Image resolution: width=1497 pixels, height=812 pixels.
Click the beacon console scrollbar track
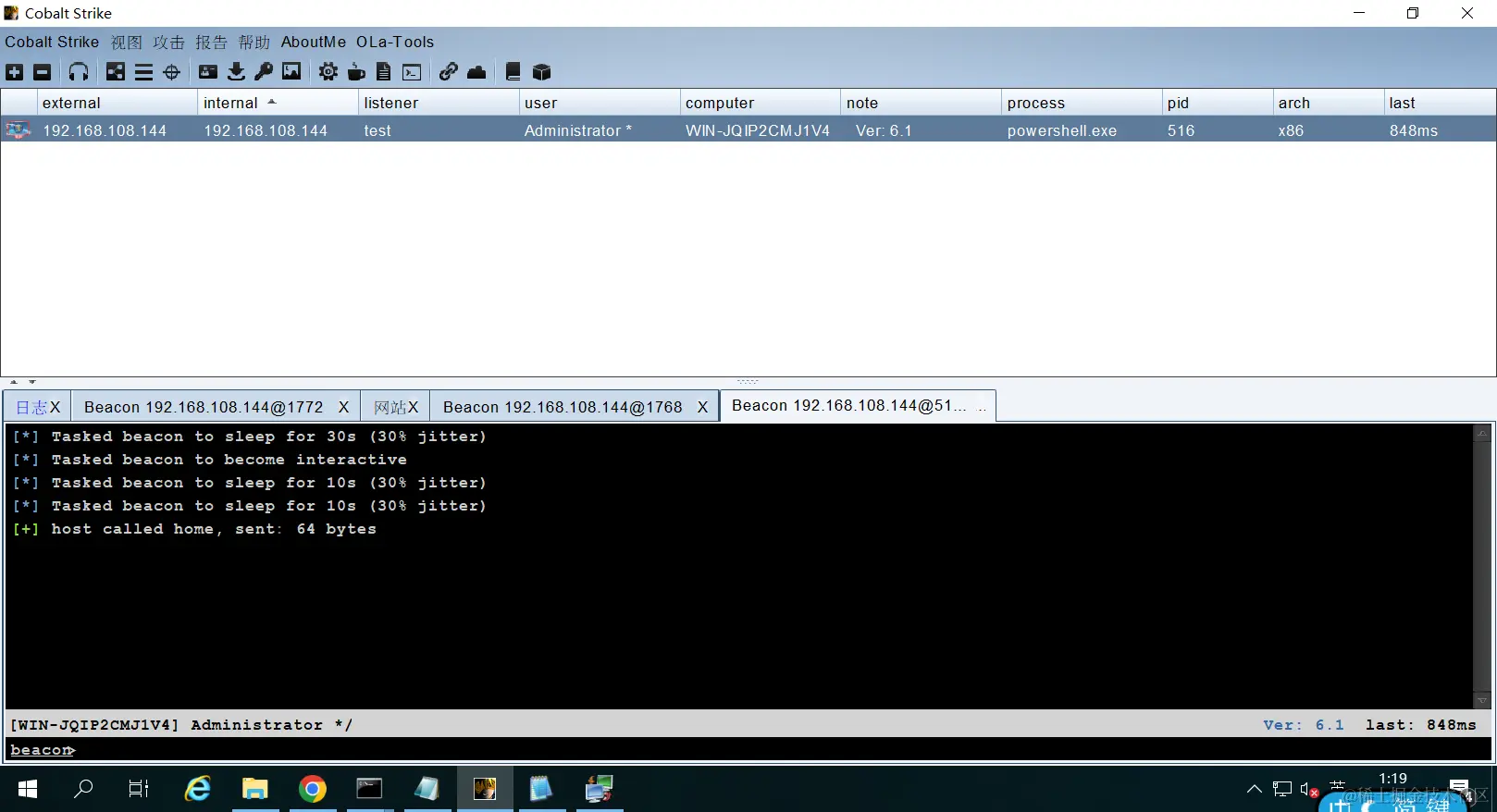[1481, 566]
